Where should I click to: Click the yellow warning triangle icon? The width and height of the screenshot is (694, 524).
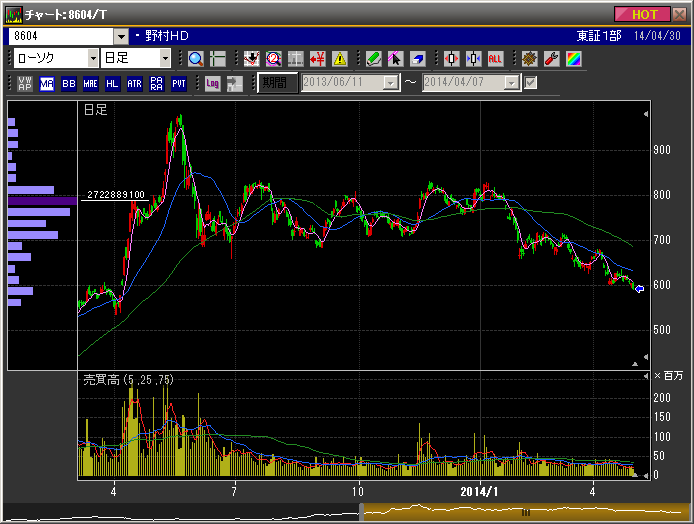pyautogui.click(x=340, y=58)
